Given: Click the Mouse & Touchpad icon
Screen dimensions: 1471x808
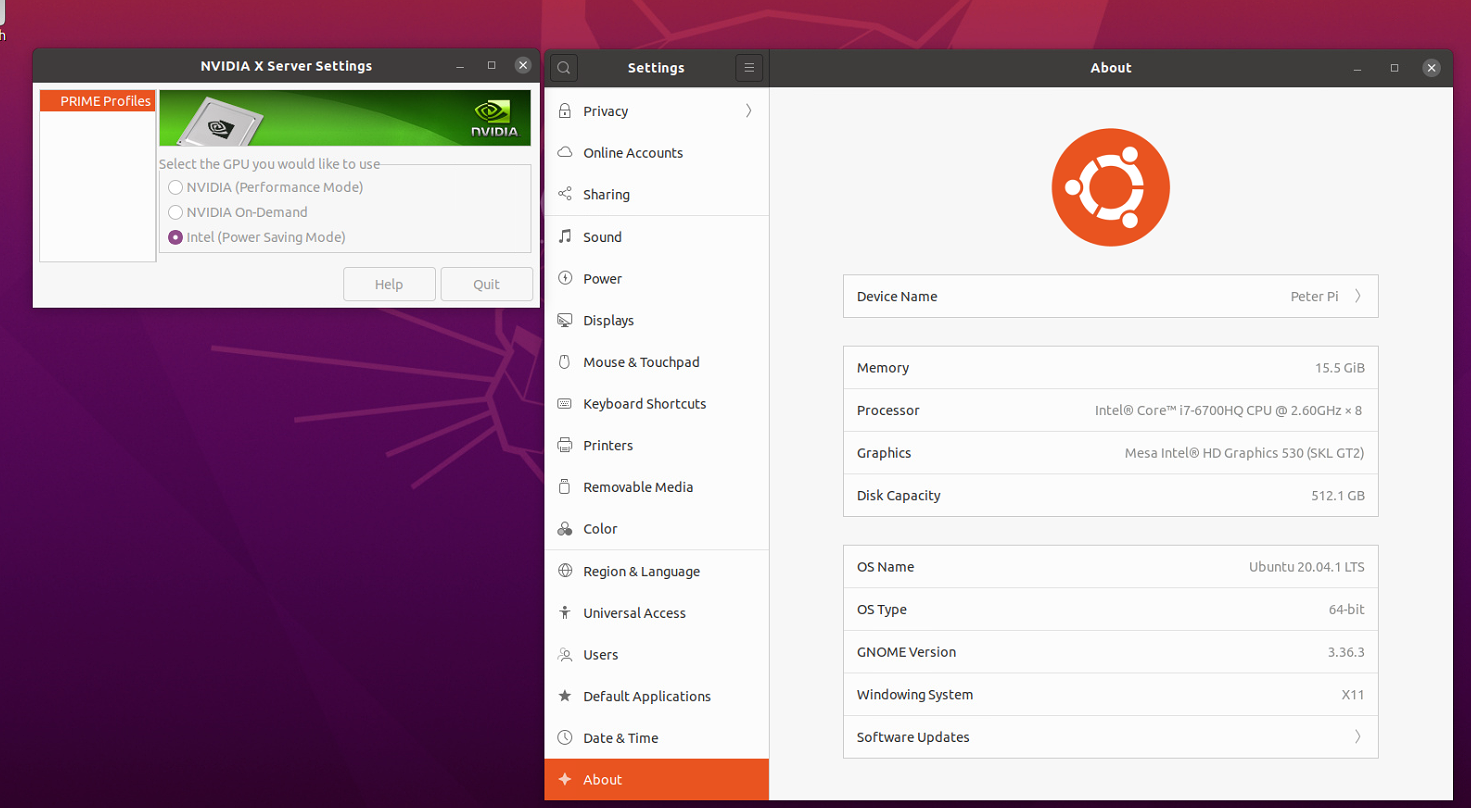Looking at the screenshot, I should tap(565, 362).
